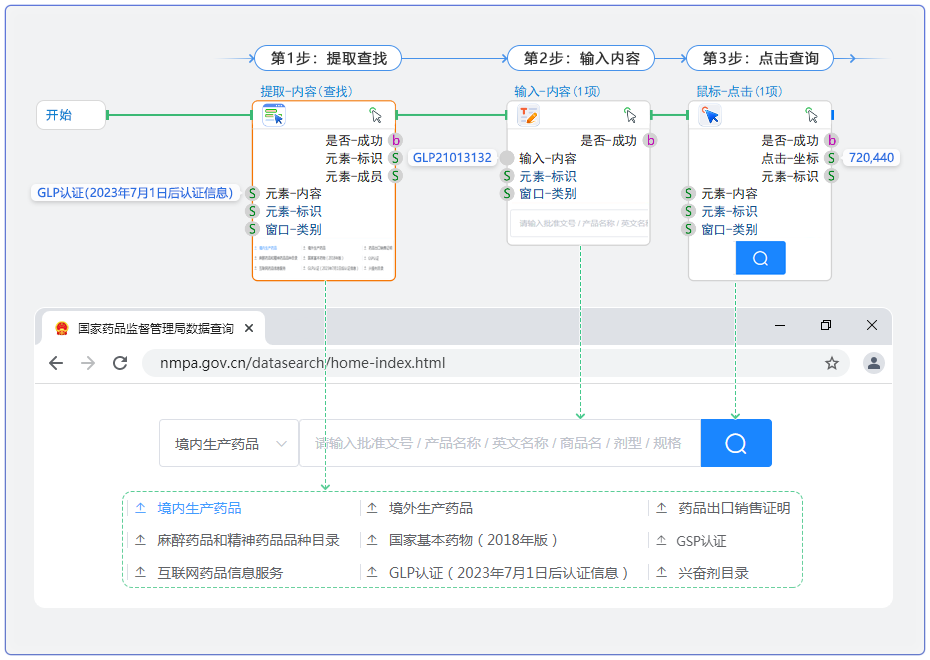Image resolution: width=930 pixels, height=660 pixels.
Task: Click the pointer picker icon in 提取-内容 node
Action: point(375,115)
